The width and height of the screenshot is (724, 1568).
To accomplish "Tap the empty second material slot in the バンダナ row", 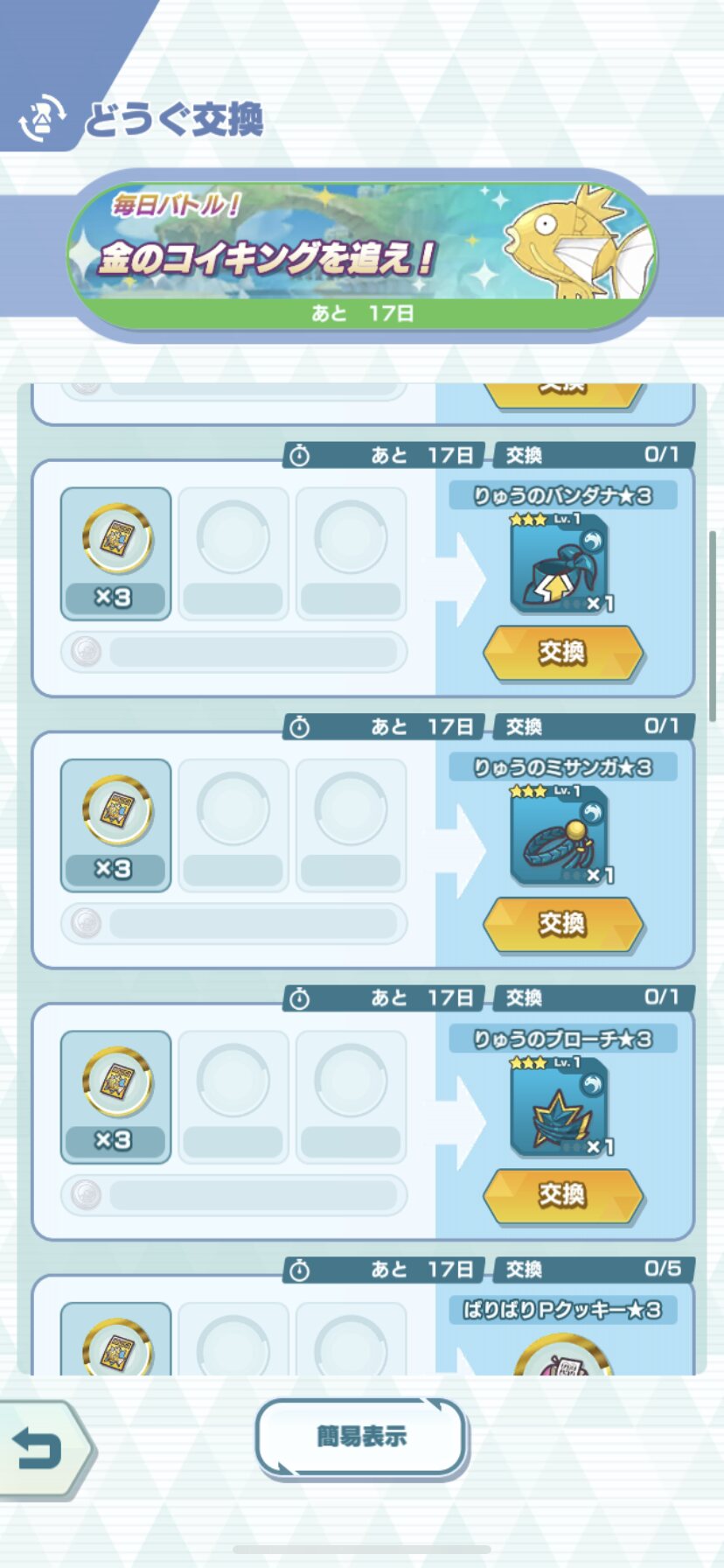I will (x=233, y=554).
